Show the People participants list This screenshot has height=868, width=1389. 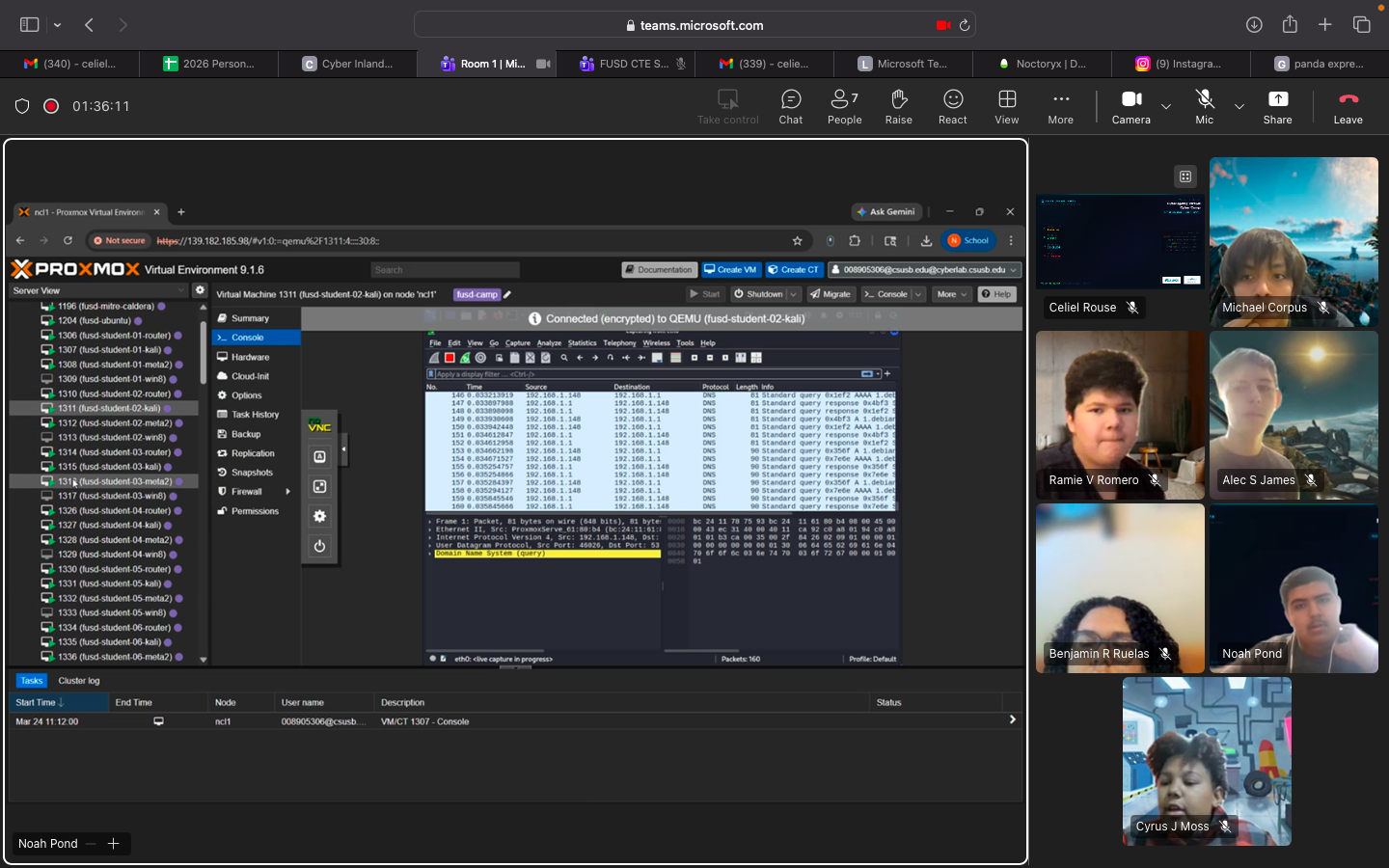click(x=844, y=105)
